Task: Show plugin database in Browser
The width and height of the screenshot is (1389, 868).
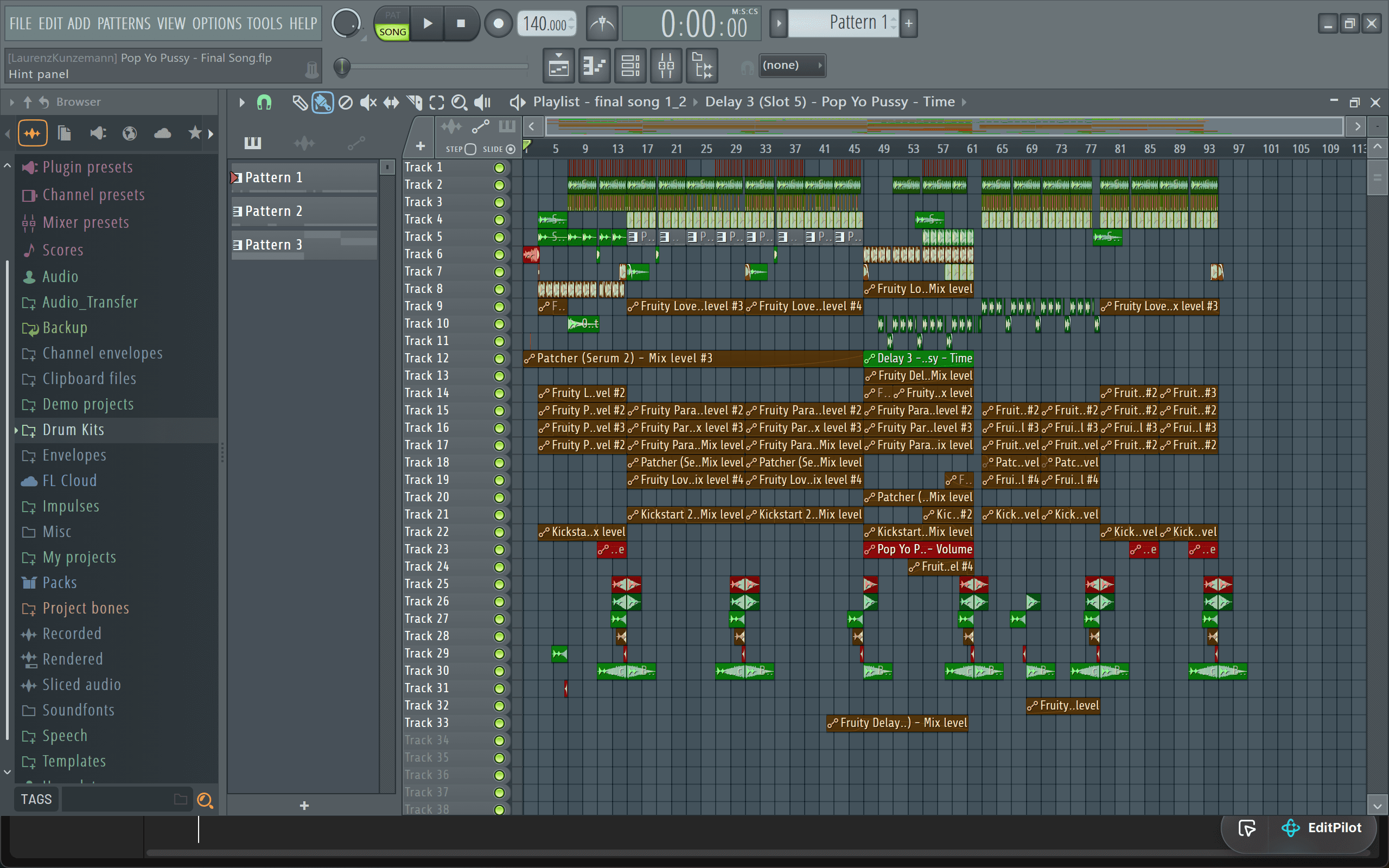Action: [98, 133]
